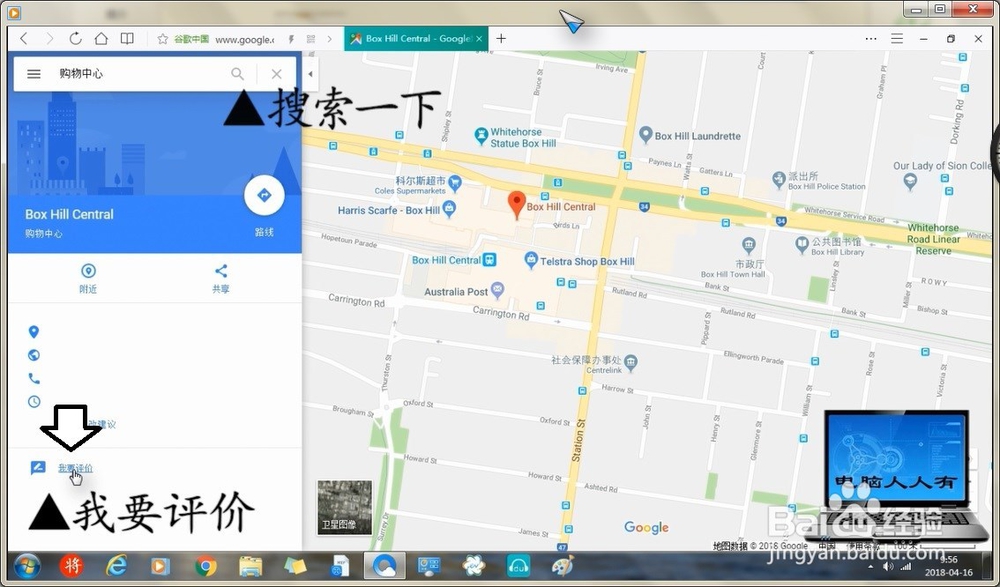
Task: Click the Box Hill Police Station marker
Action: click(x=779, y=180)
